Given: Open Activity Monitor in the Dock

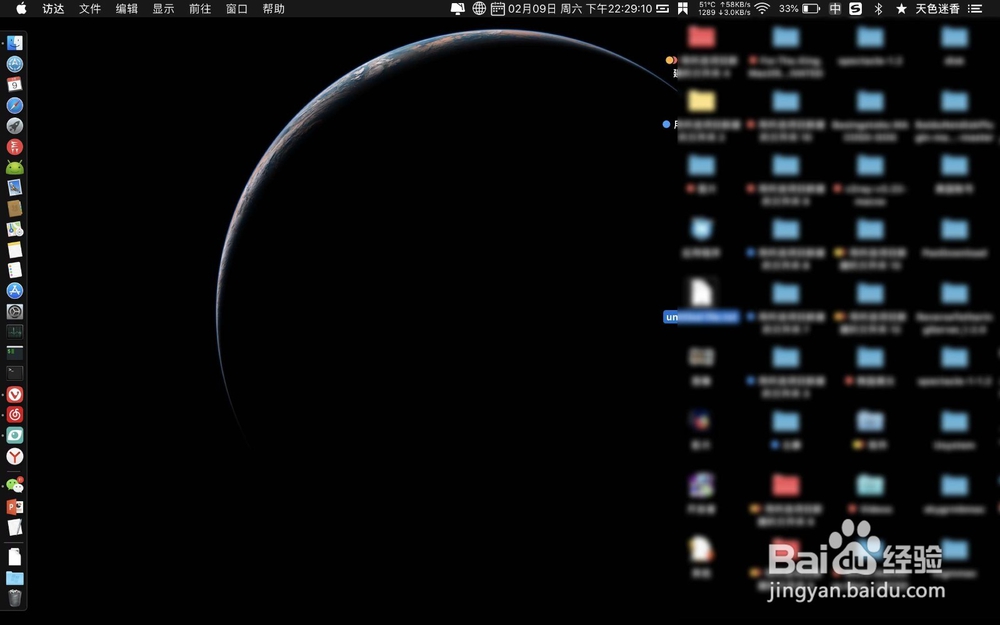Looking at the screenshot, I should pos(15,332).
